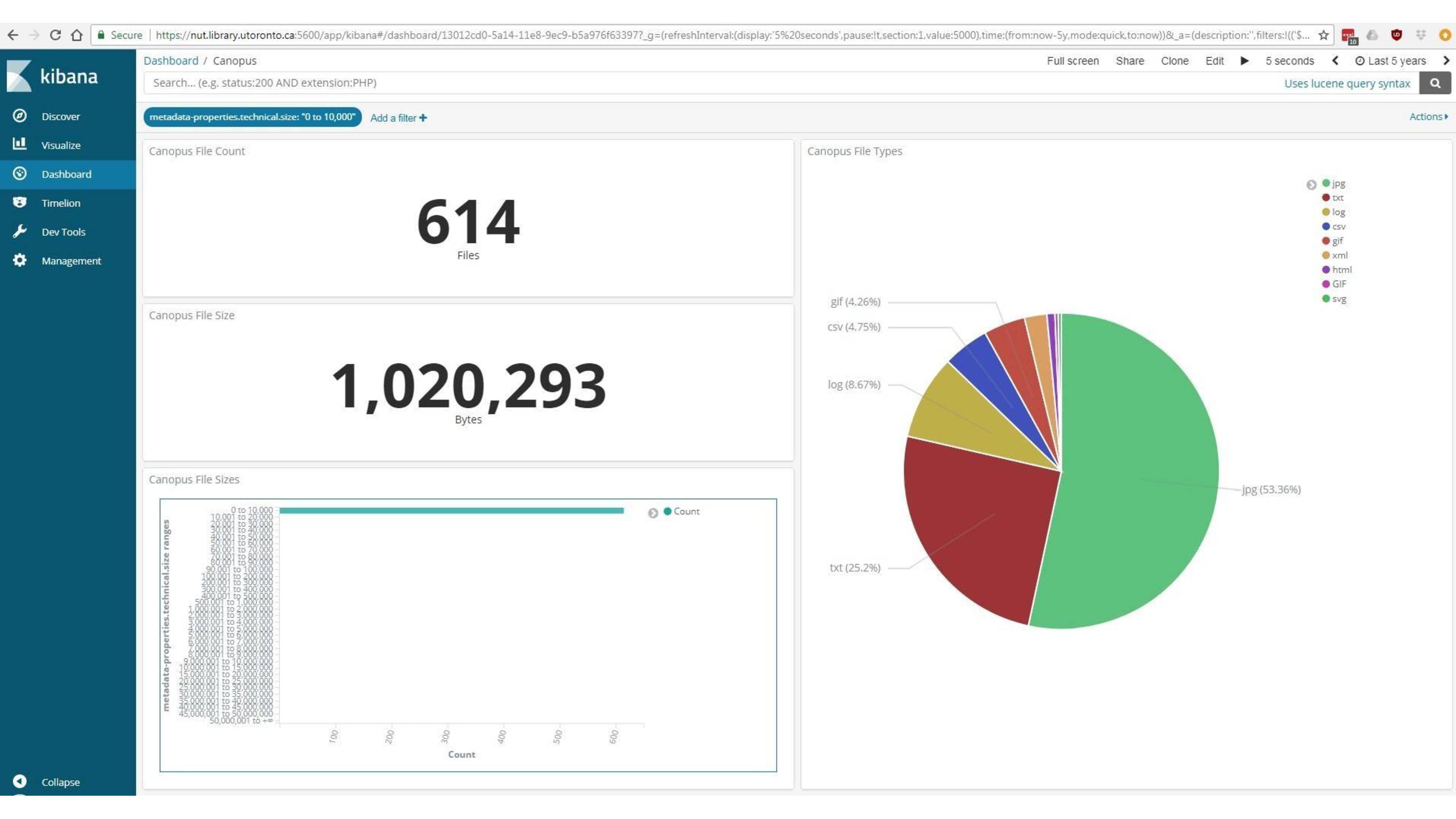
Task: Click the 1,020,293 Bytes metric value
Action: (468, 386)
